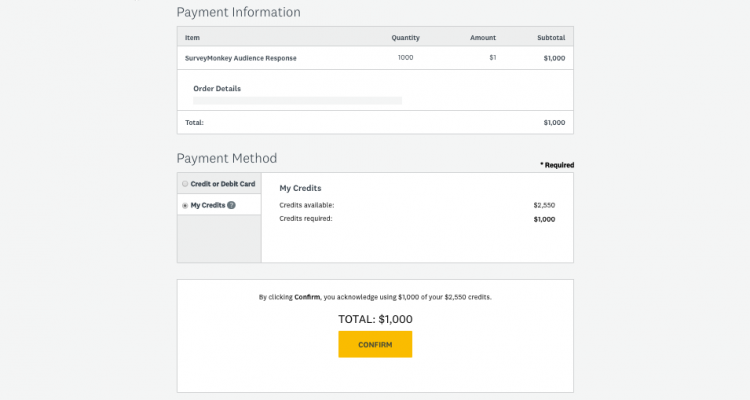Screen dimensions: 750x400
Task: Click the 1000 quantity value
Action: (405, 58)
